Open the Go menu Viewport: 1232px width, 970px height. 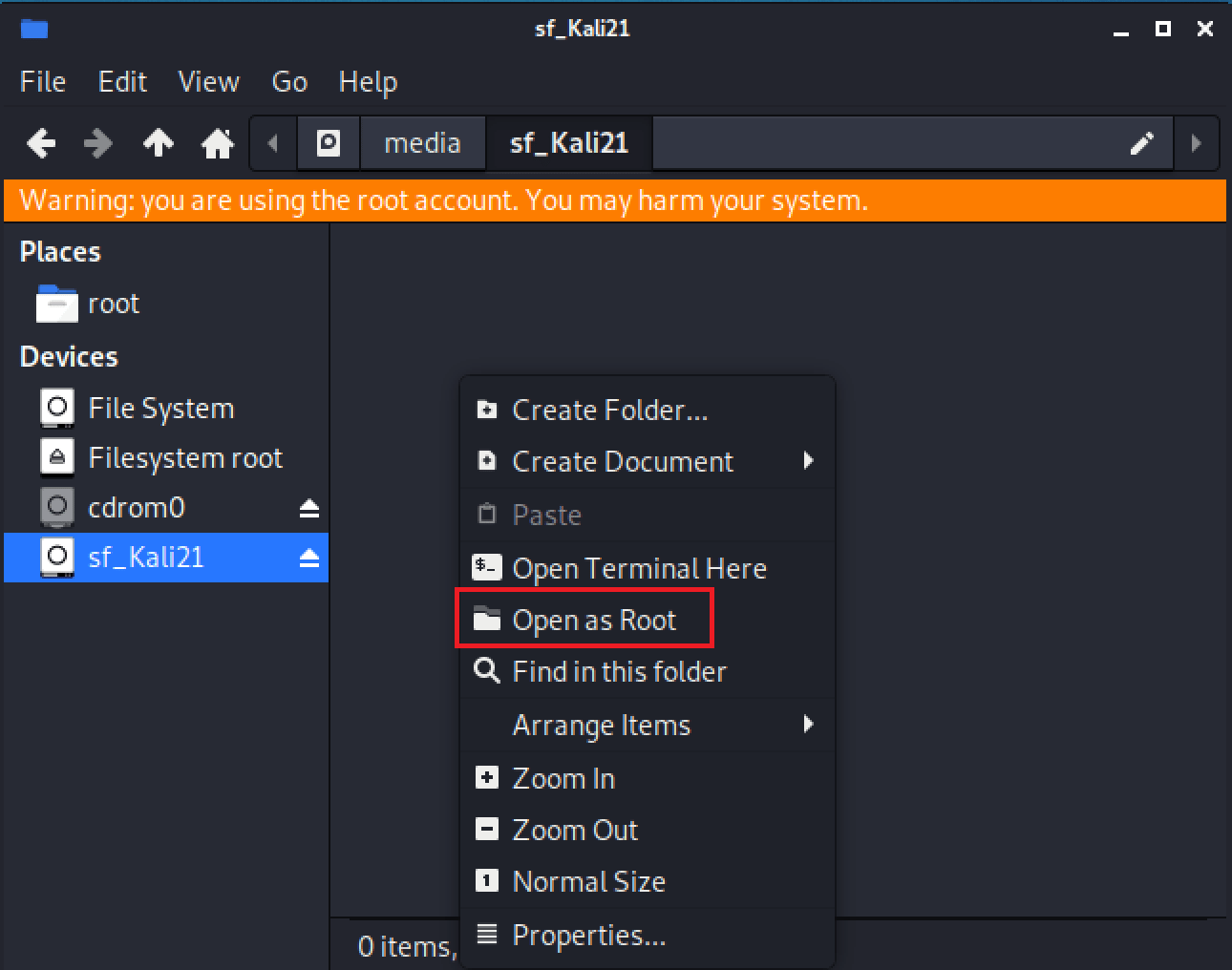[x=288, y=82]
